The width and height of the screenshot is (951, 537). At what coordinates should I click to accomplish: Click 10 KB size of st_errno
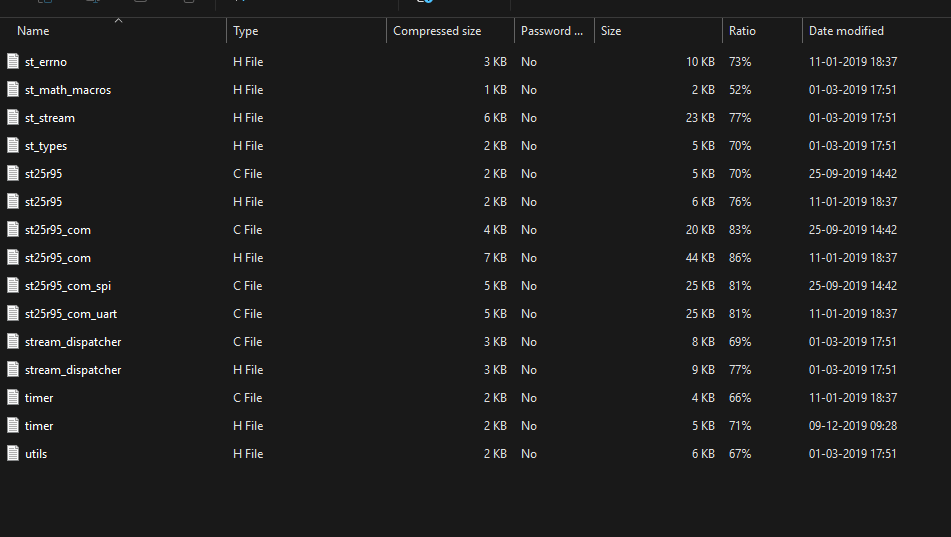pyautogui.click(x=700, y=62)
